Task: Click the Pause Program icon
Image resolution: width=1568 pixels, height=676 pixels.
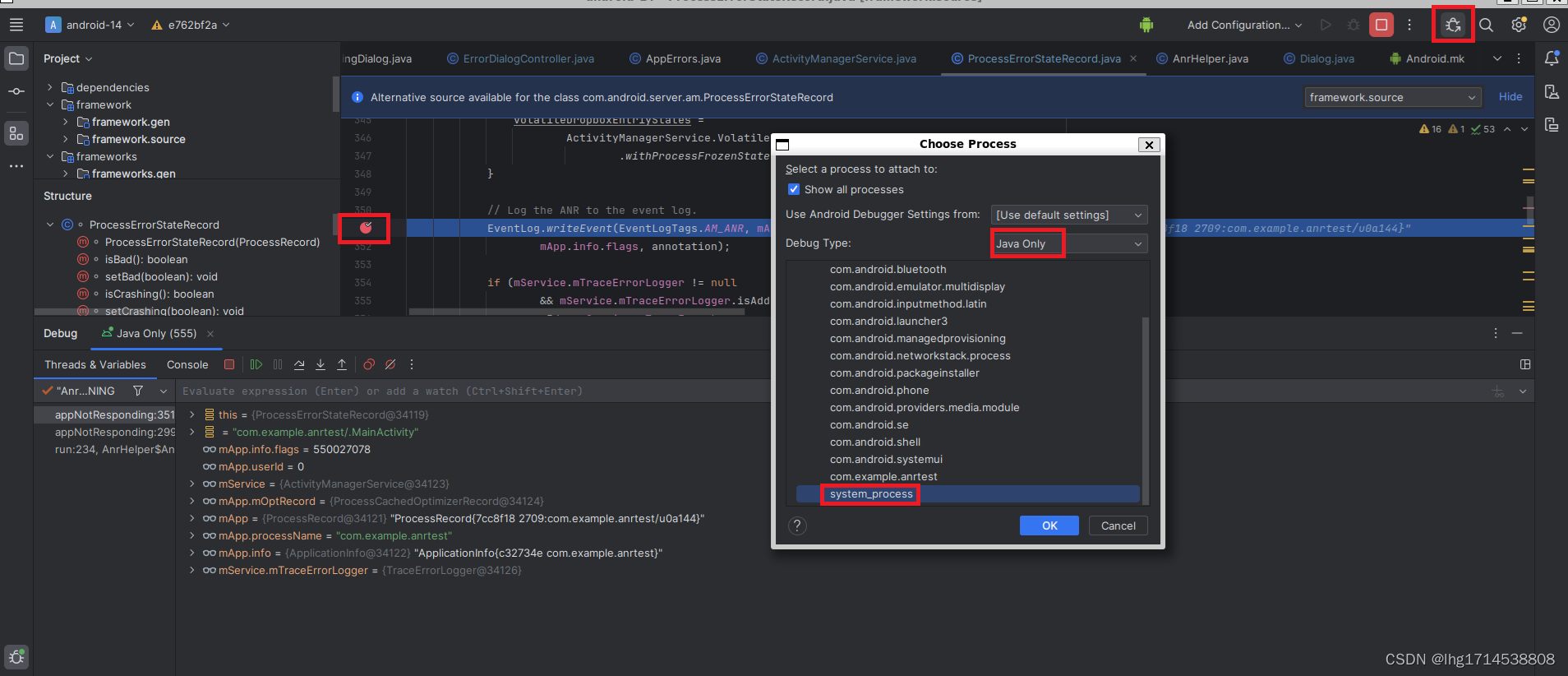Action: [x=278, y=364]
